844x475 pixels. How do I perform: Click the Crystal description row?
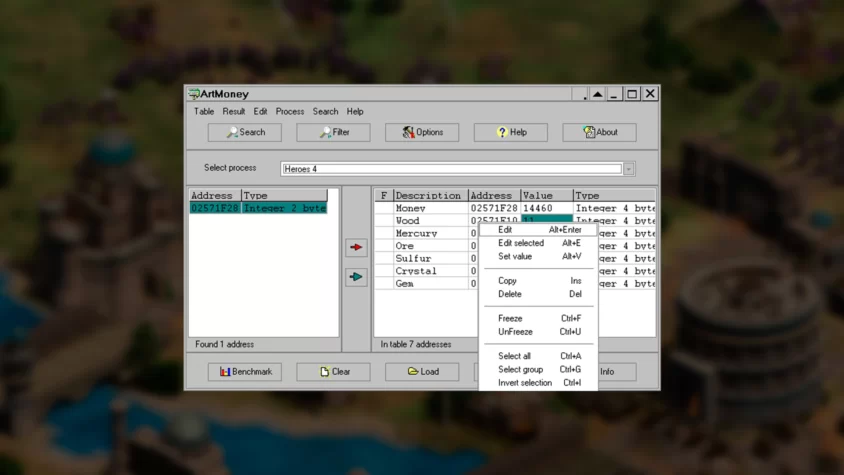tap(431, 271)
